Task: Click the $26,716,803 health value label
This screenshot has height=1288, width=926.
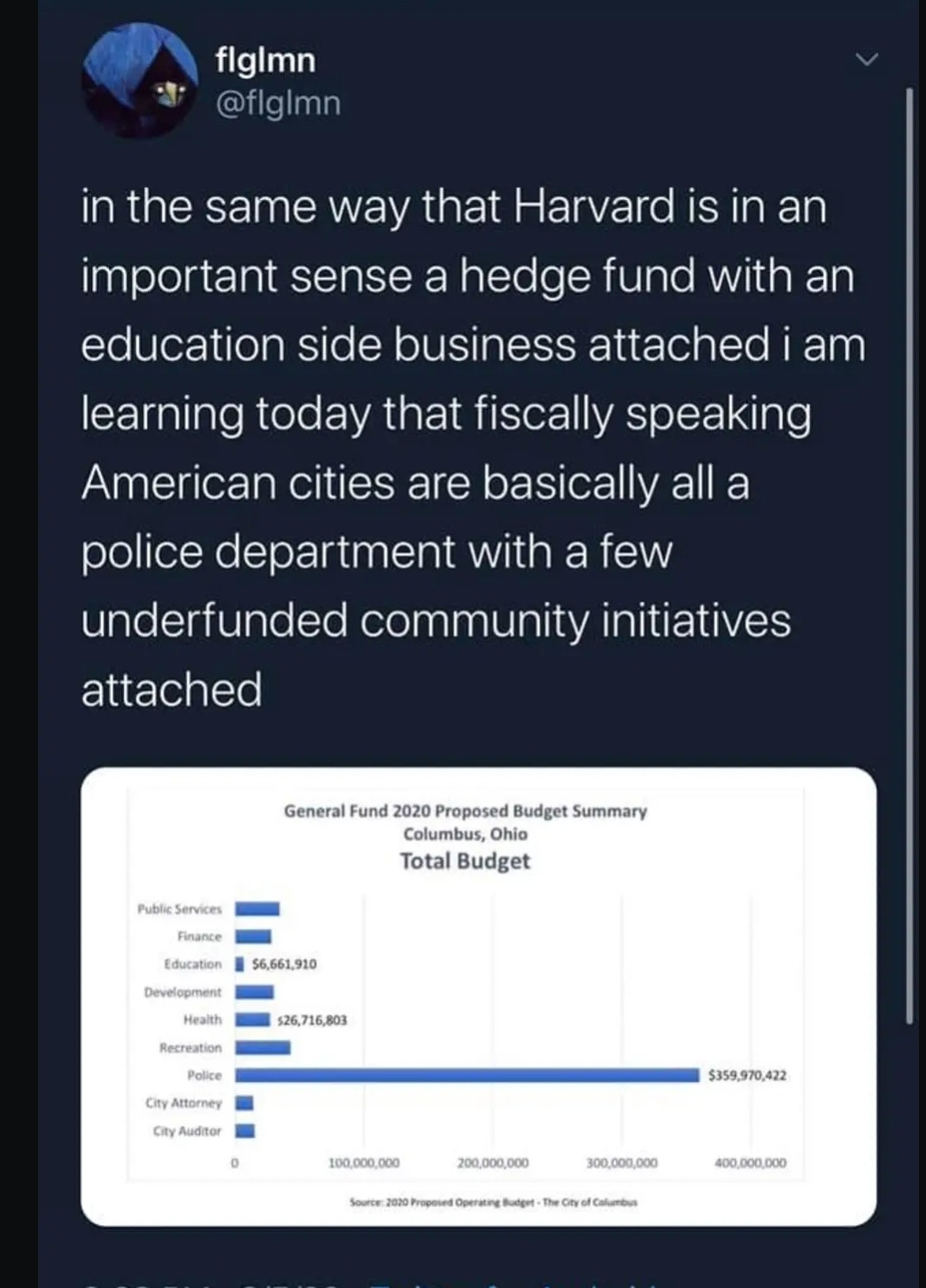Action: coord(312,1020)
